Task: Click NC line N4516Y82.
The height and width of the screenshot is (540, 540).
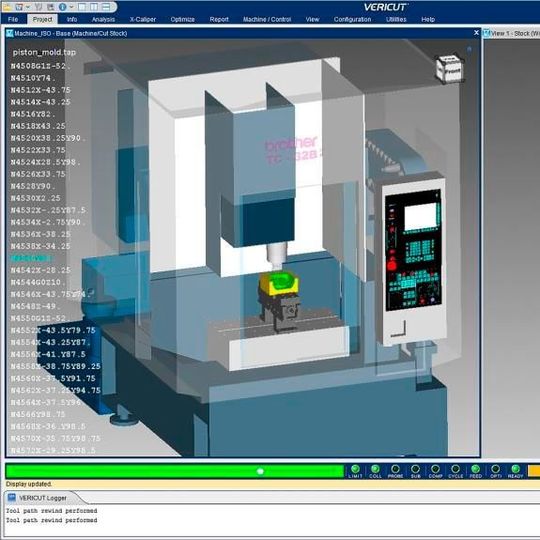Action: (x=33, y=114)
